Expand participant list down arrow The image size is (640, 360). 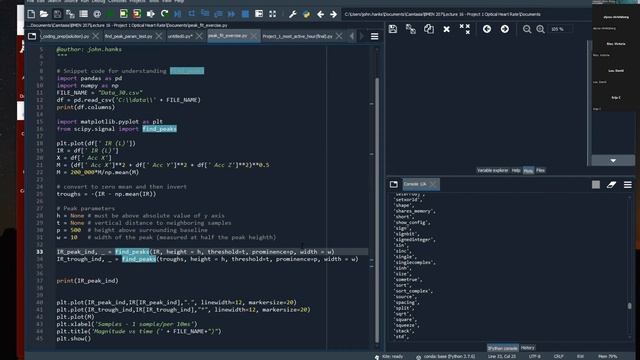[613, 160]
